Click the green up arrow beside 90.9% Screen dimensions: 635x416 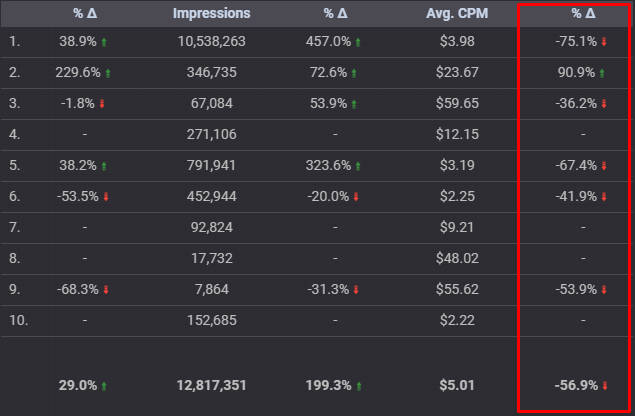[x=602, y=73]
